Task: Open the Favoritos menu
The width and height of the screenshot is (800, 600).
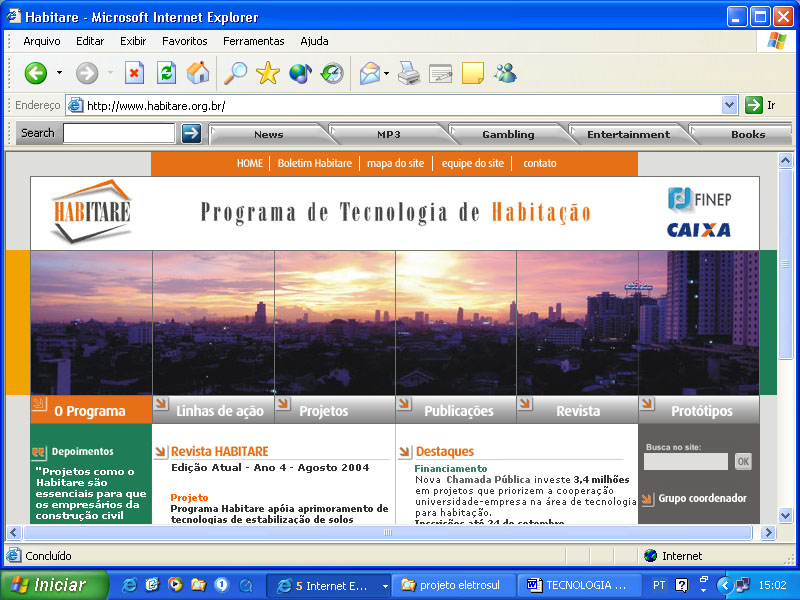Action: pos(185,41)
